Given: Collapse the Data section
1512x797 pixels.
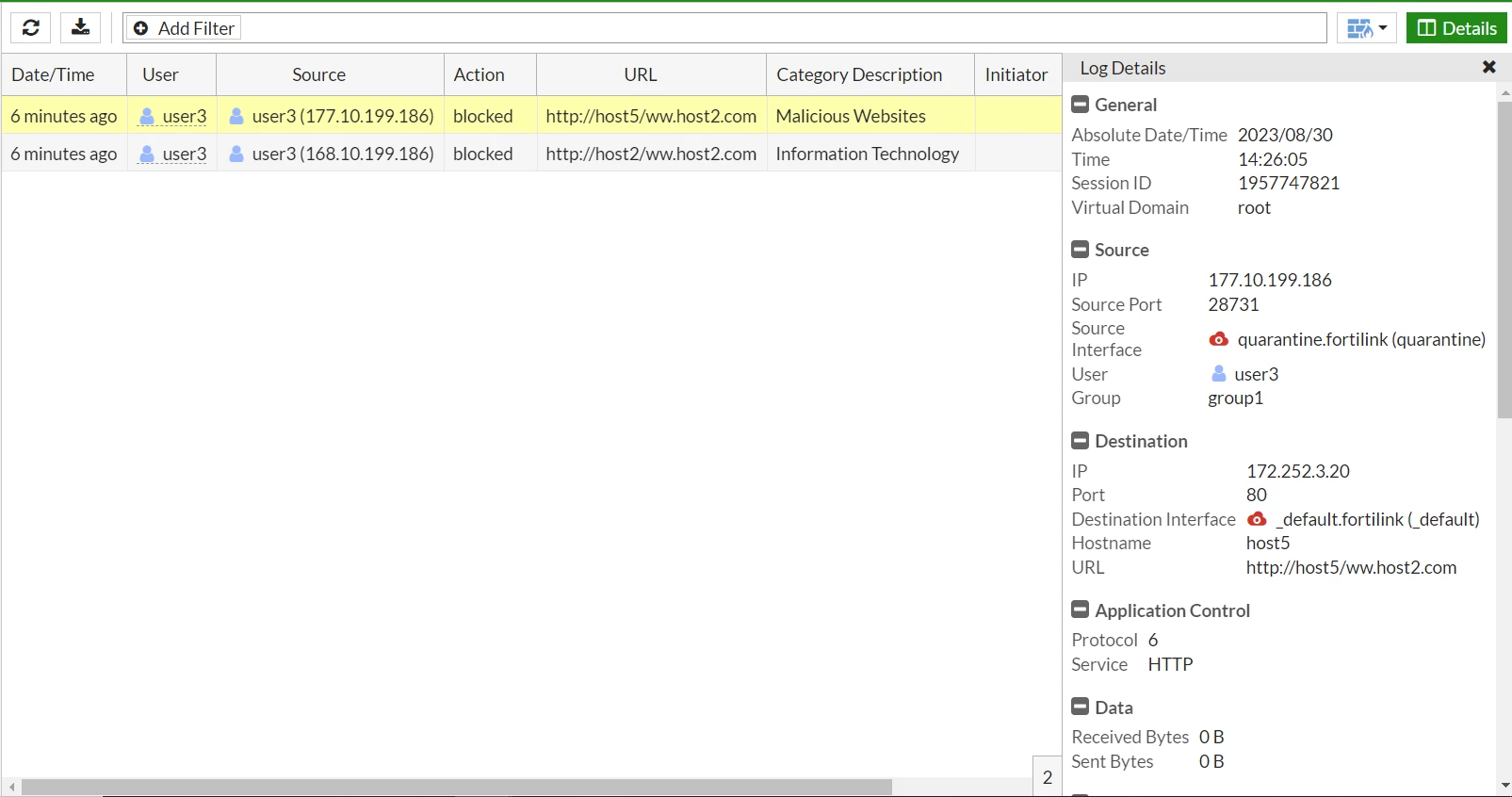Looking at the screenshot, I should coord(1081,708).
